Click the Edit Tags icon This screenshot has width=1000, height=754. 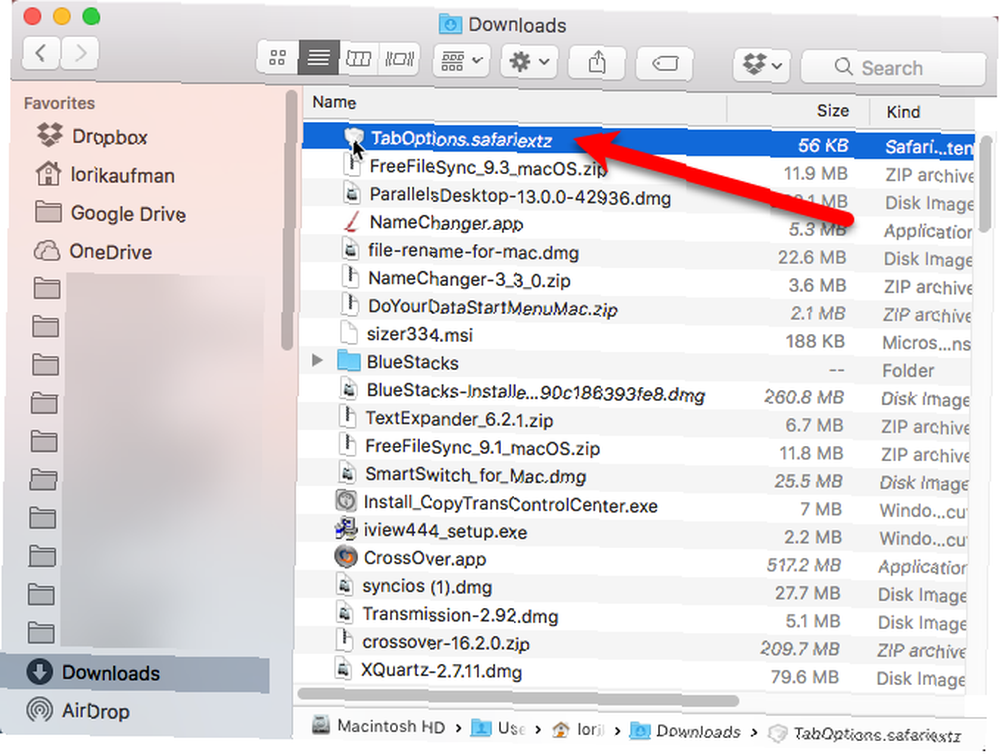click(x=665, y=63)
